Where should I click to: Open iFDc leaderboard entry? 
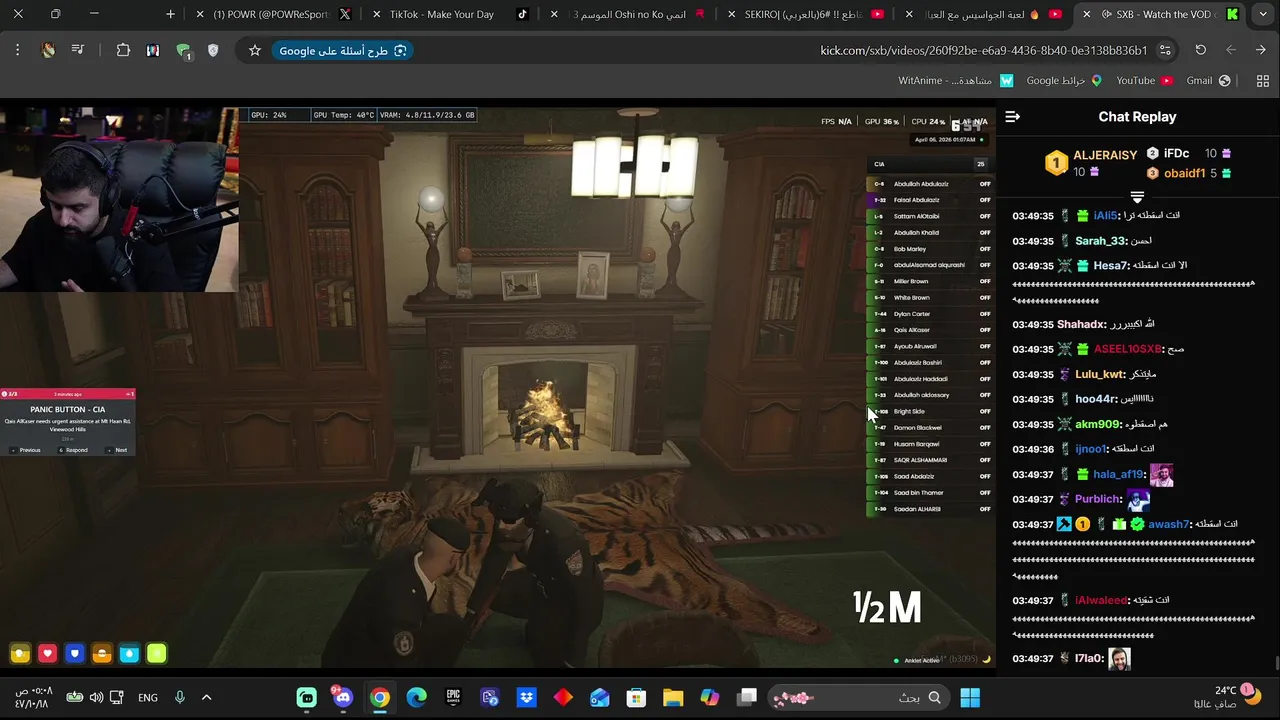[1176, 154]
